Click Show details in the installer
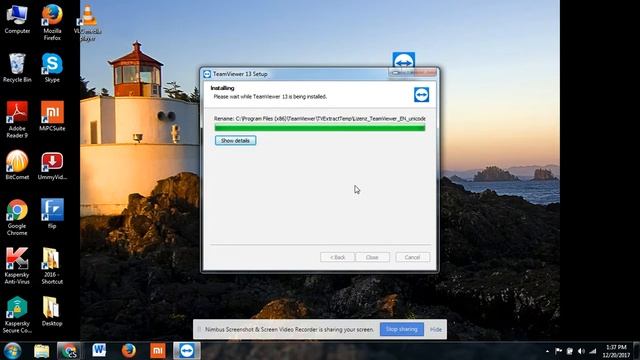Image resolution: width=640 pixels, height=360 pixels. tap(236, 140)
